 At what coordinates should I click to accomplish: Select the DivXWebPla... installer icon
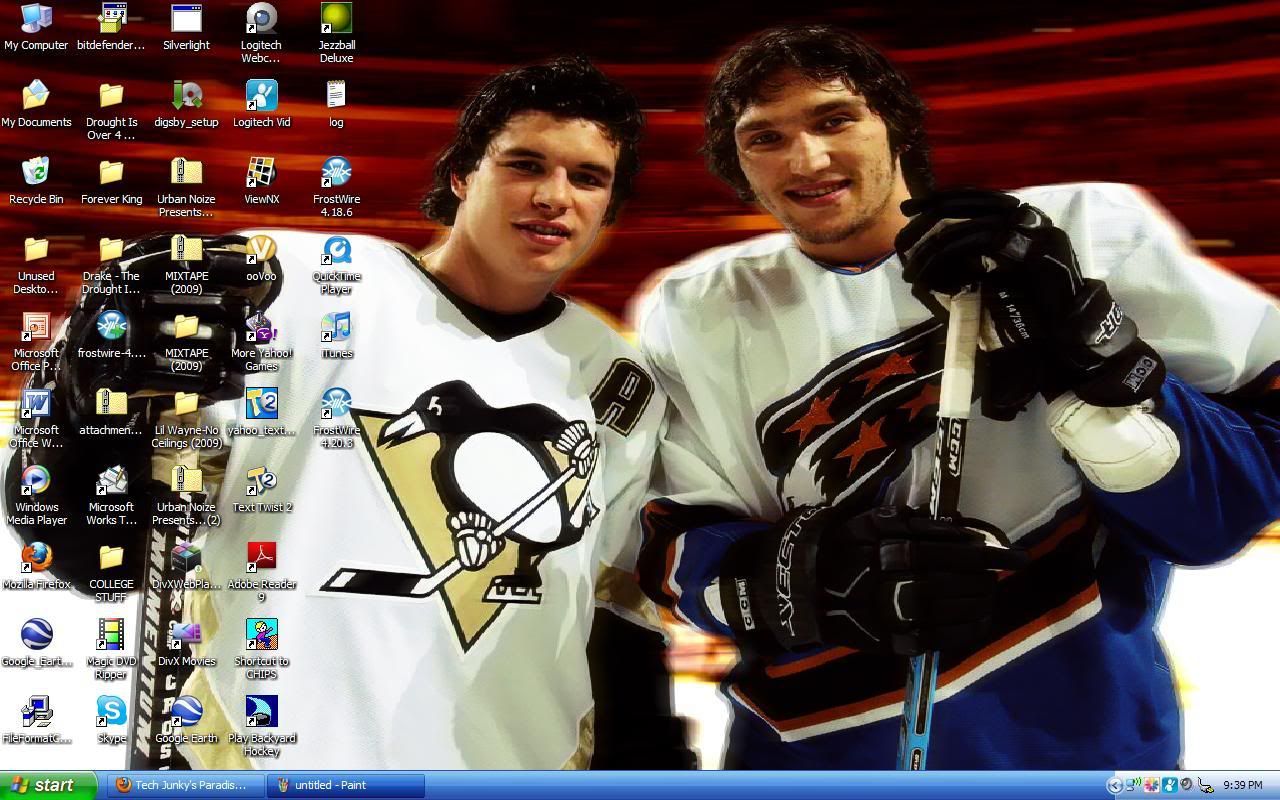click(186, 567)
